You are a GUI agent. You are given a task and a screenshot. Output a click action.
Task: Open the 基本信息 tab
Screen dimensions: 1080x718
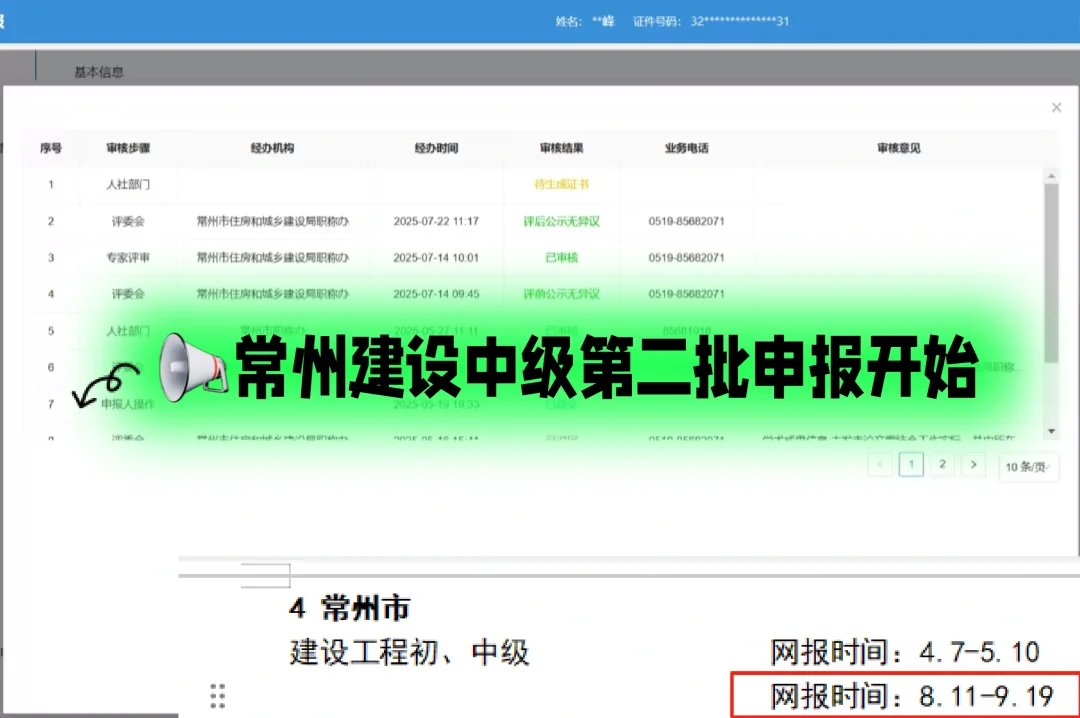point(98,72)
